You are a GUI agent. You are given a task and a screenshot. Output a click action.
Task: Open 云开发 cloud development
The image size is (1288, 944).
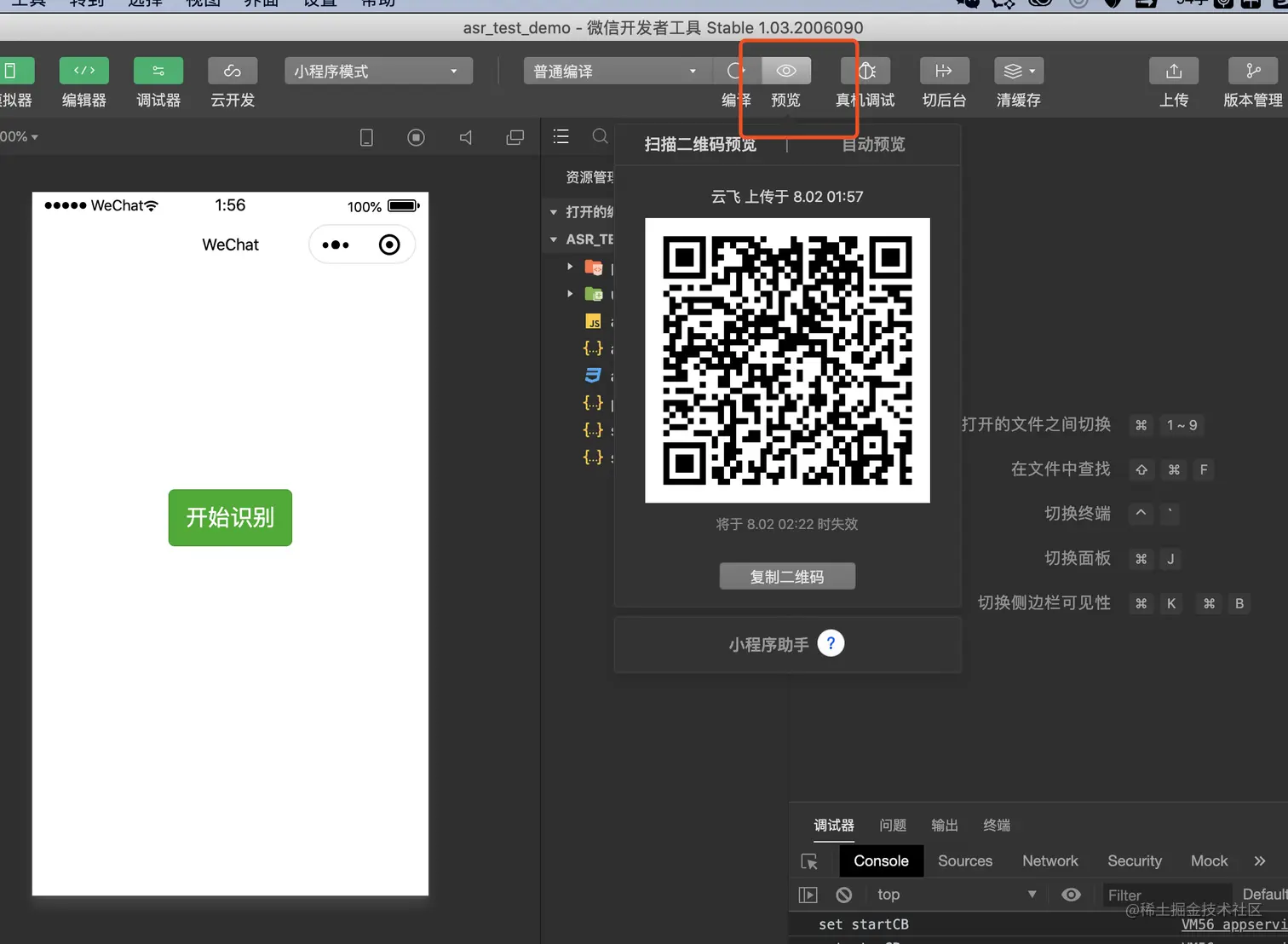tap(233, 71)
